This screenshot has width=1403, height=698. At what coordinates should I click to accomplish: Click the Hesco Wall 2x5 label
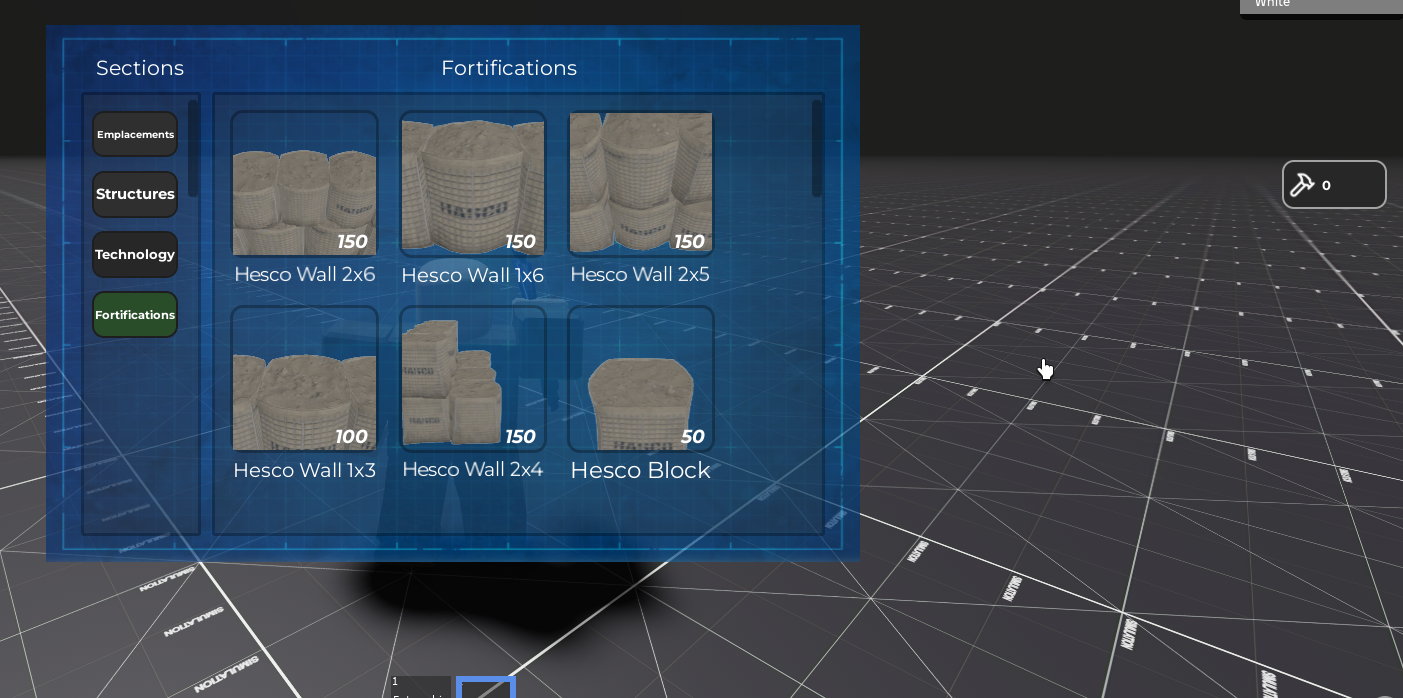pos(640,274)
